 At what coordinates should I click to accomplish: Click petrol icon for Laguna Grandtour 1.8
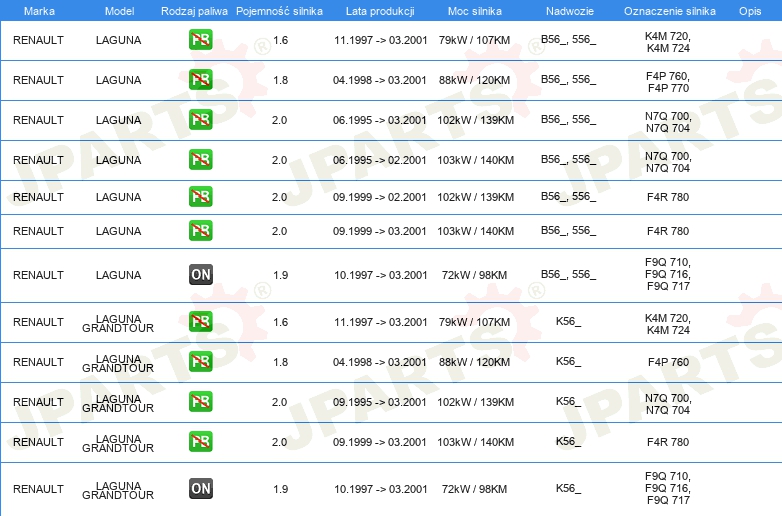(x=201, y=361)
